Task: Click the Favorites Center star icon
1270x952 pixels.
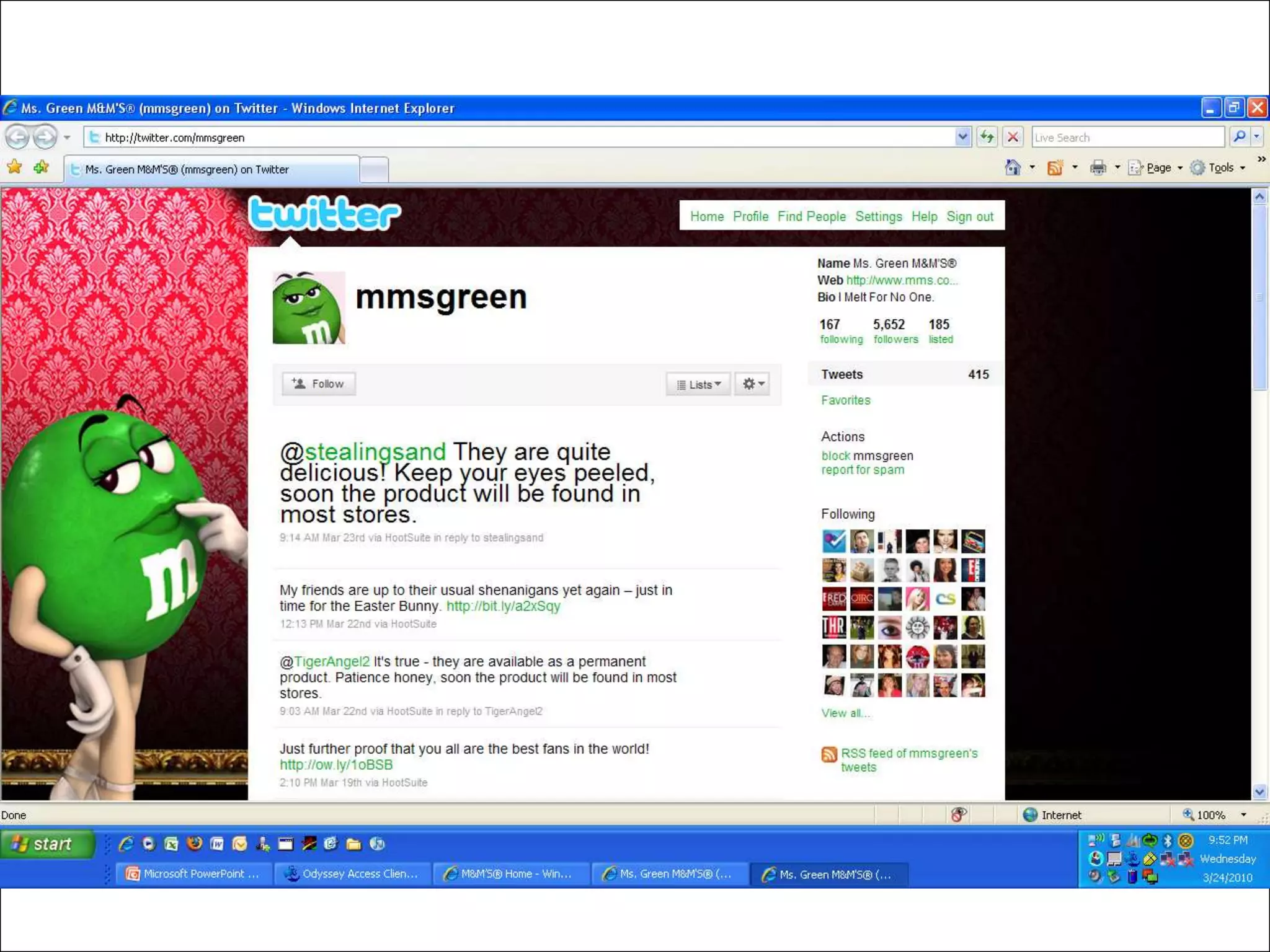Action: coord(14,167)
